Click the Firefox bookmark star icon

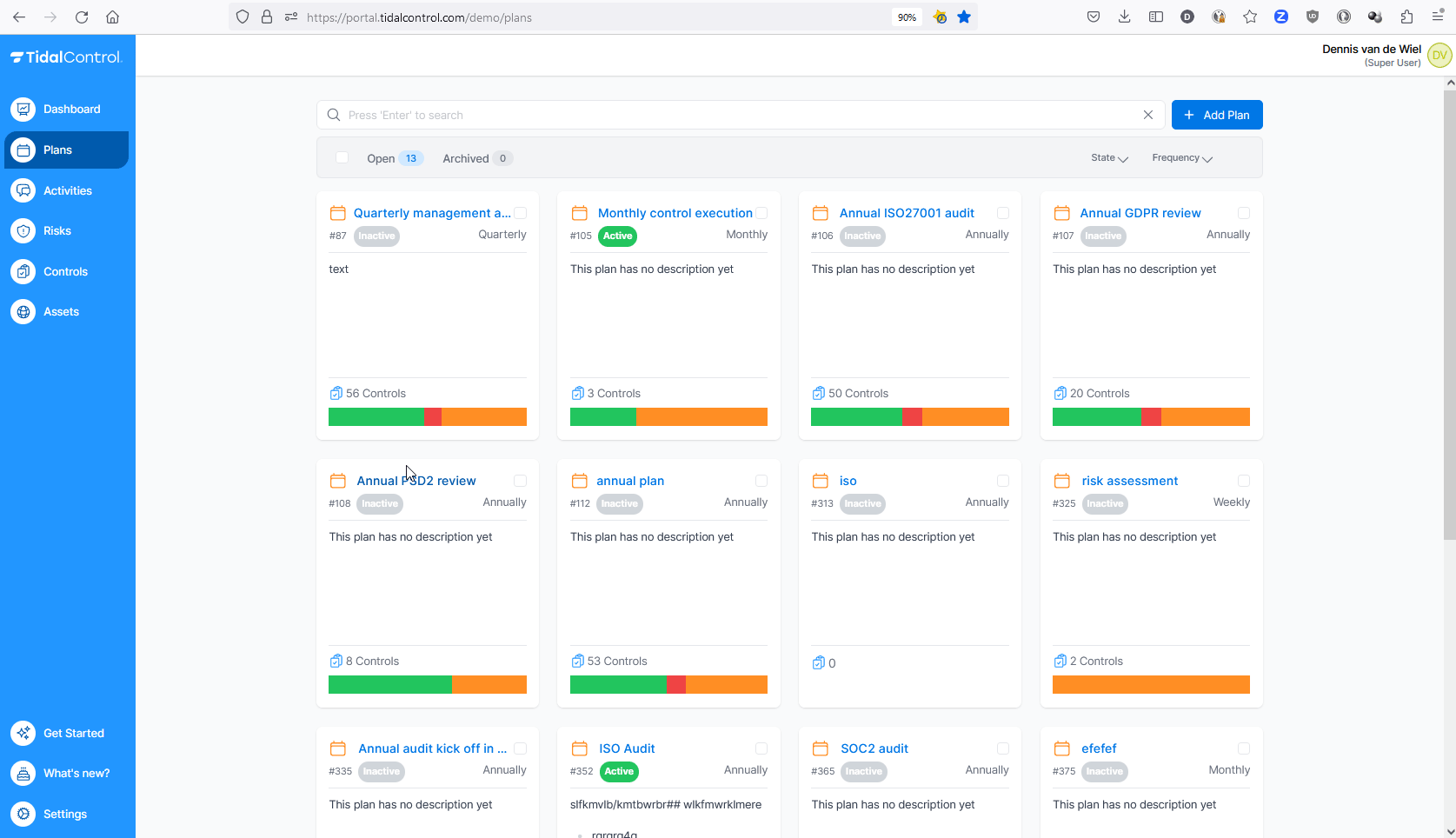[964, 17]
